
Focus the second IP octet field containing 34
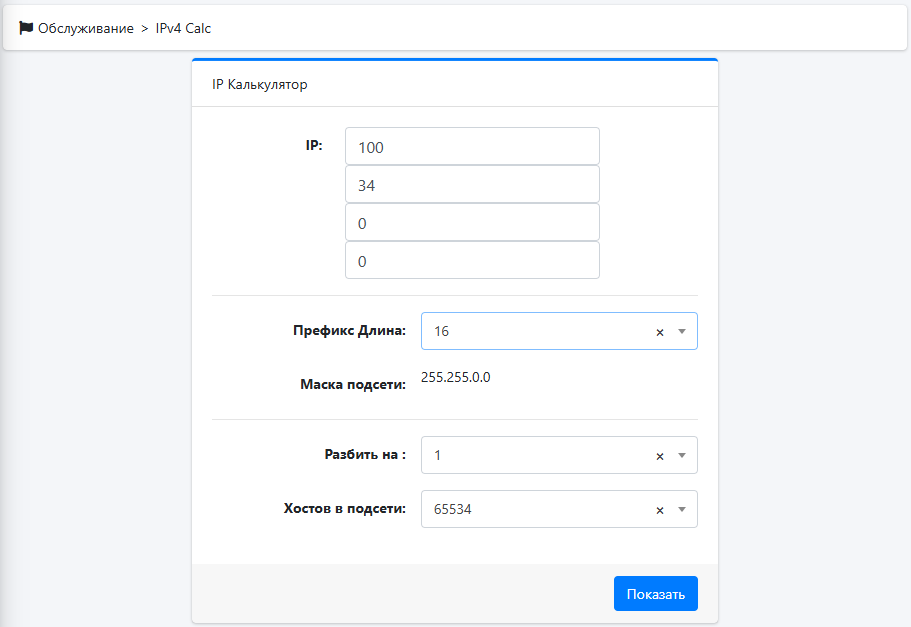pyautogui.click(x=472, y=184)
